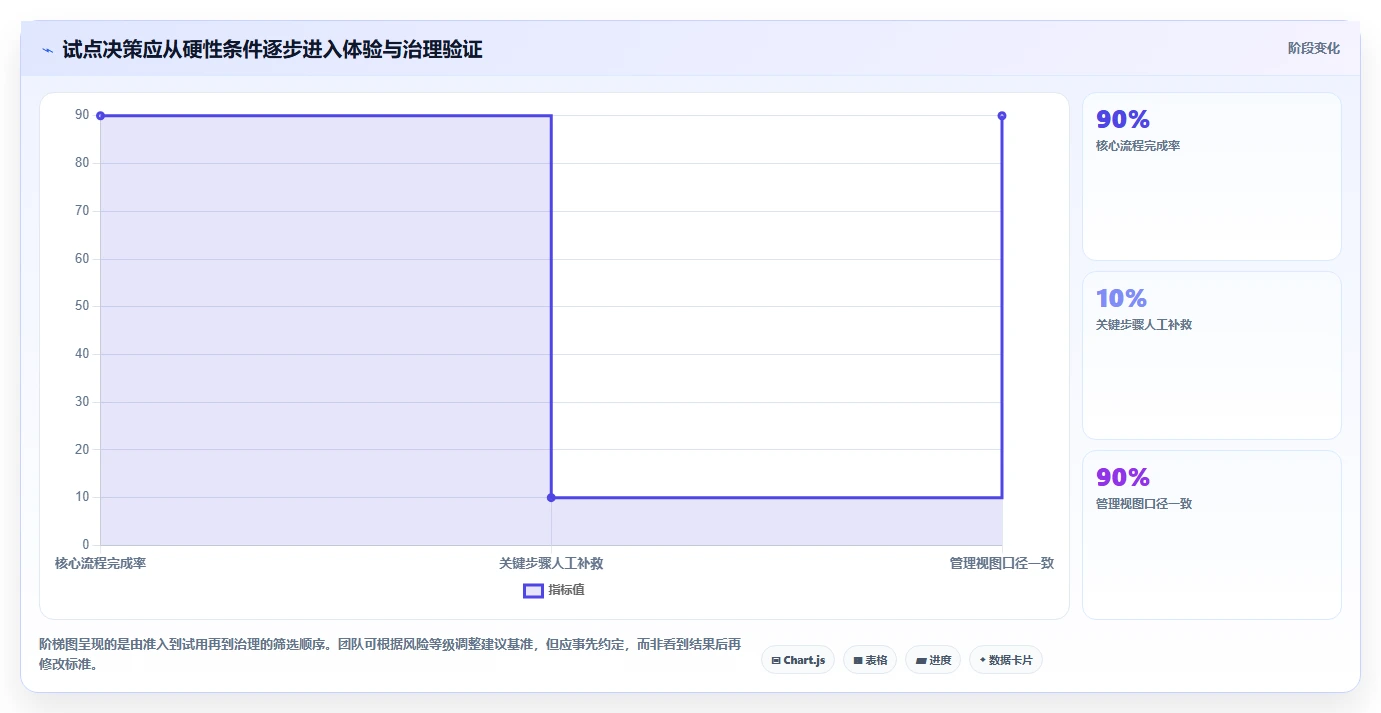The width and height of the screenshot is (1381, 713).
Task: Open the 90% 核心流程完成率 card
Action: coord(1211,177)
